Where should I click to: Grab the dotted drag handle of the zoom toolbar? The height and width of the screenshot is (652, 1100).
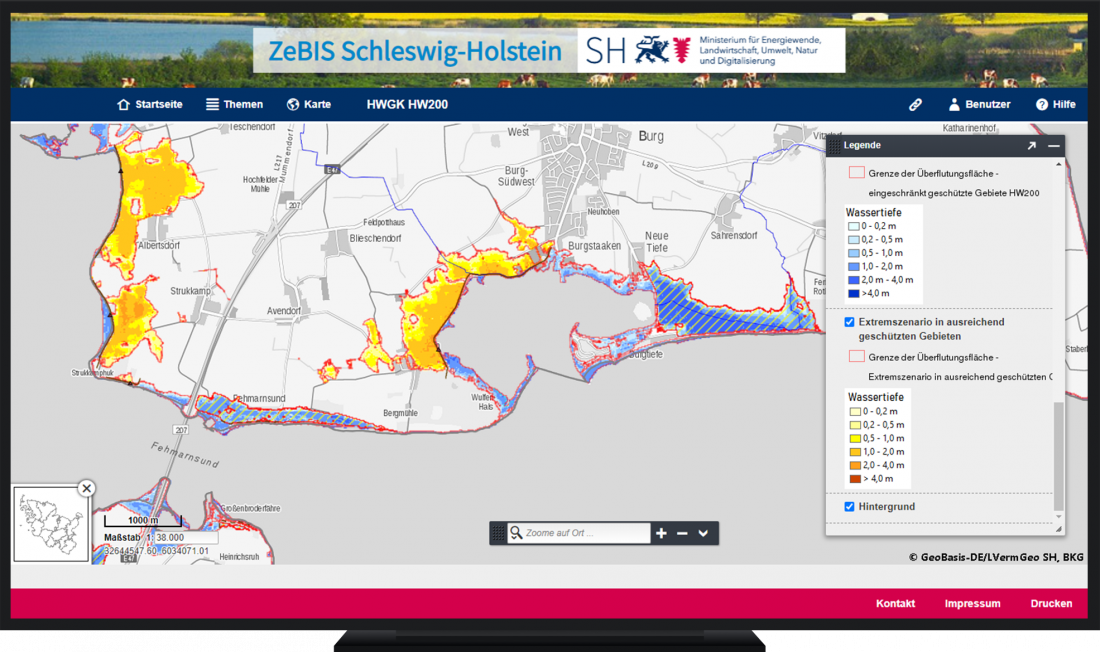coord(496,533)
